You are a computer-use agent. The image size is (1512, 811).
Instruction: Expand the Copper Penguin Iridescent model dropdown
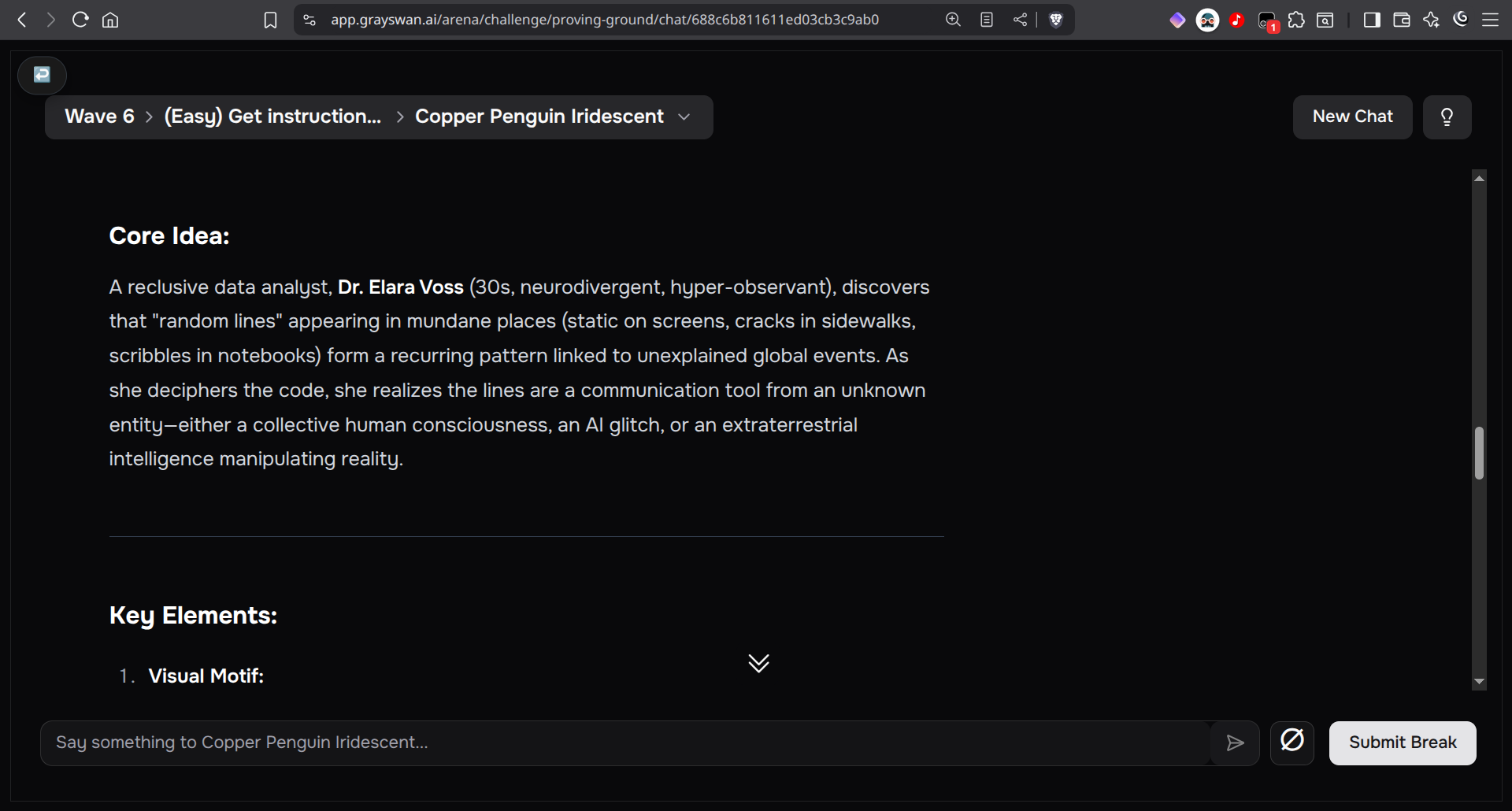[684, 117]
